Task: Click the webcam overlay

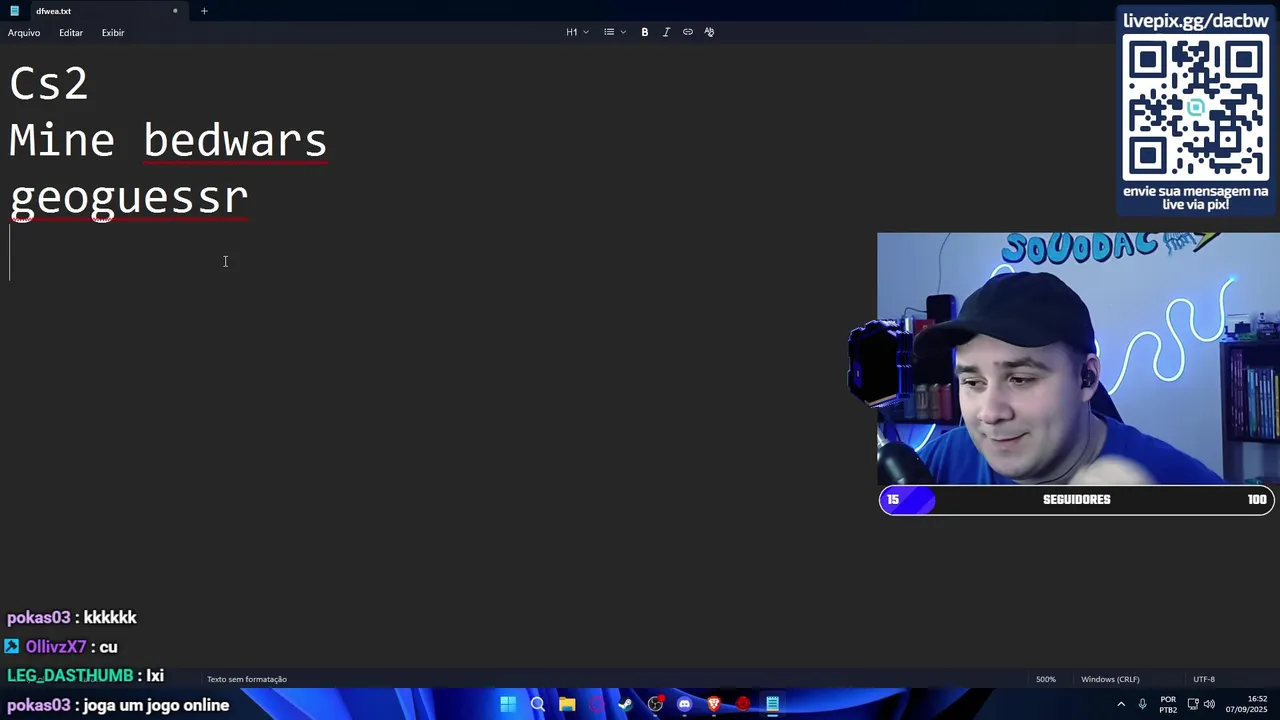Action: coord(1078,359)
